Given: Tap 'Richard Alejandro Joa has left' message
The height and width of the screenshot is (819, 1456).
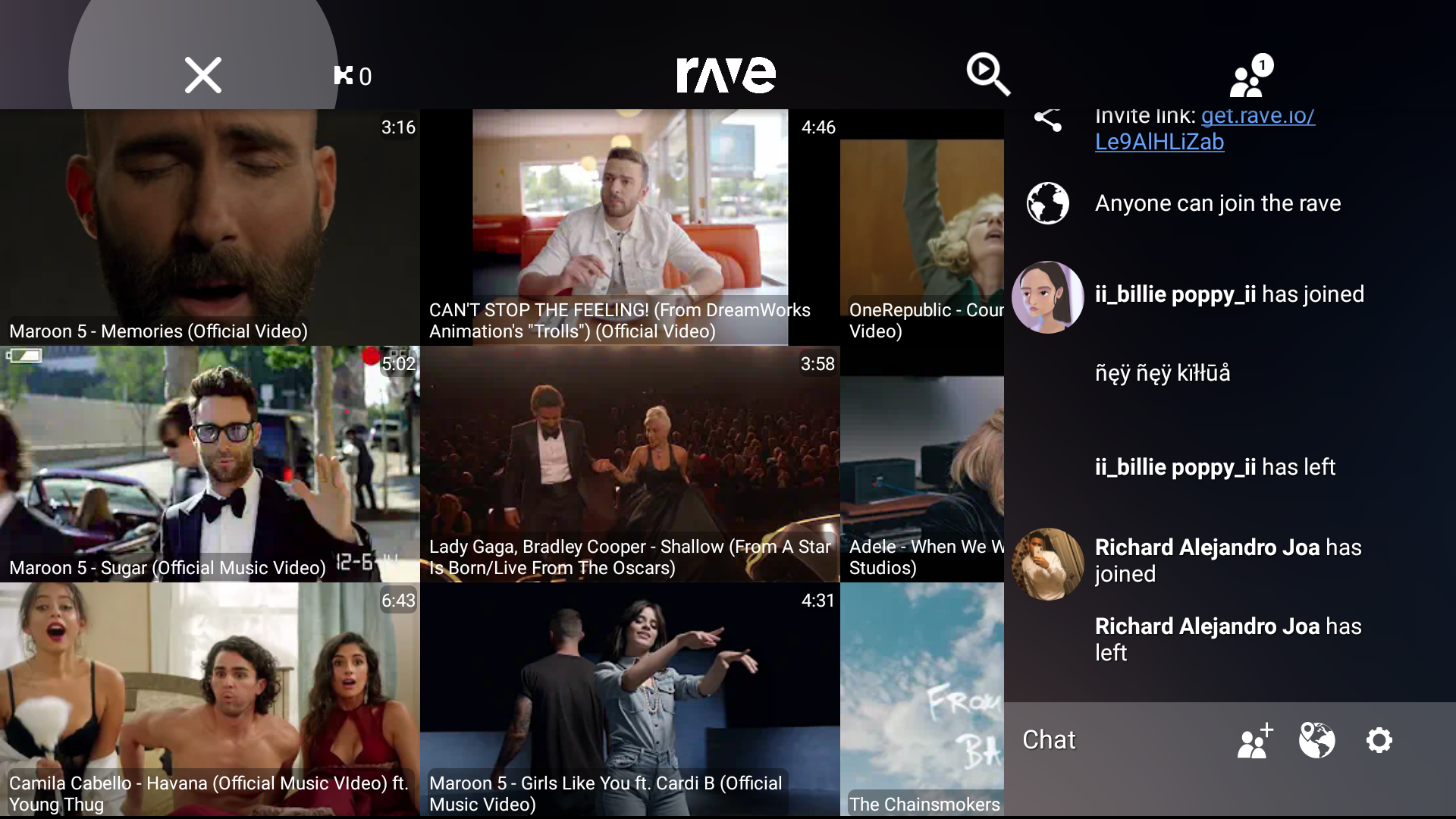Looking at the screenshot, I should (1228, 639).
